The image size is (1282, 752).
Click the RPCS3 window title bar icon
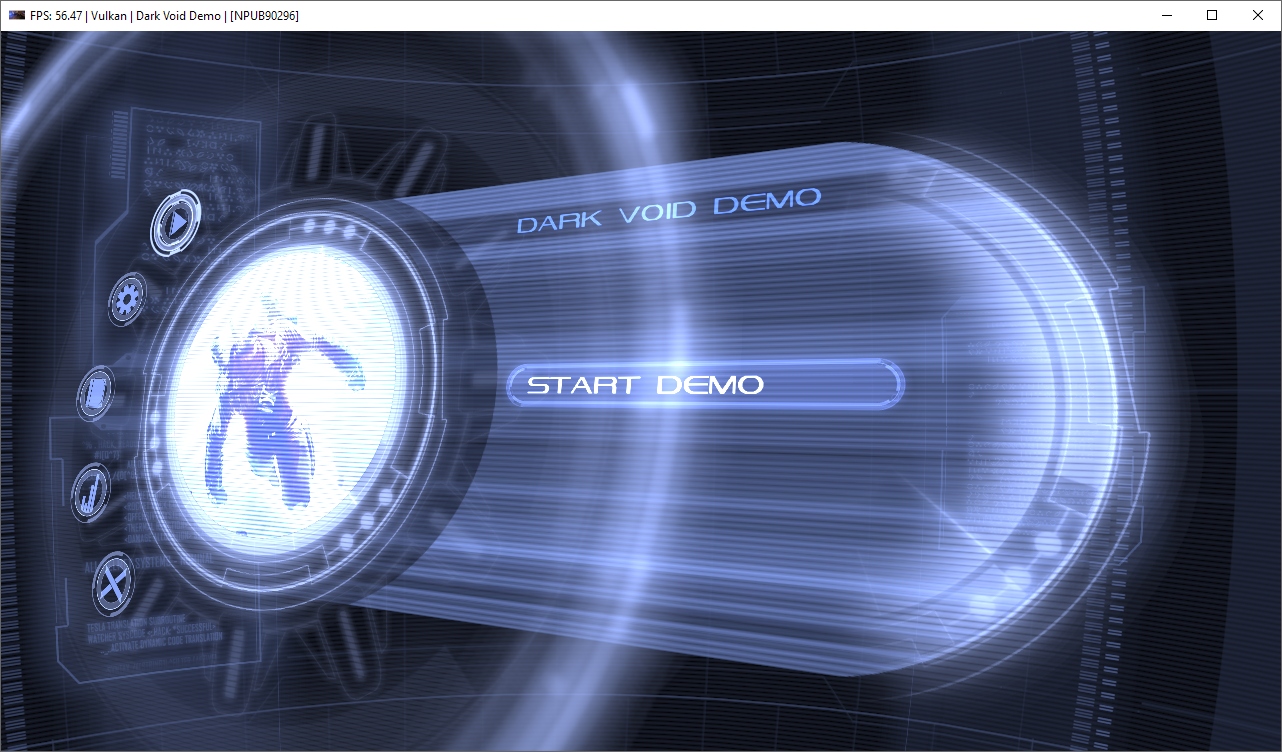[17, 15]
